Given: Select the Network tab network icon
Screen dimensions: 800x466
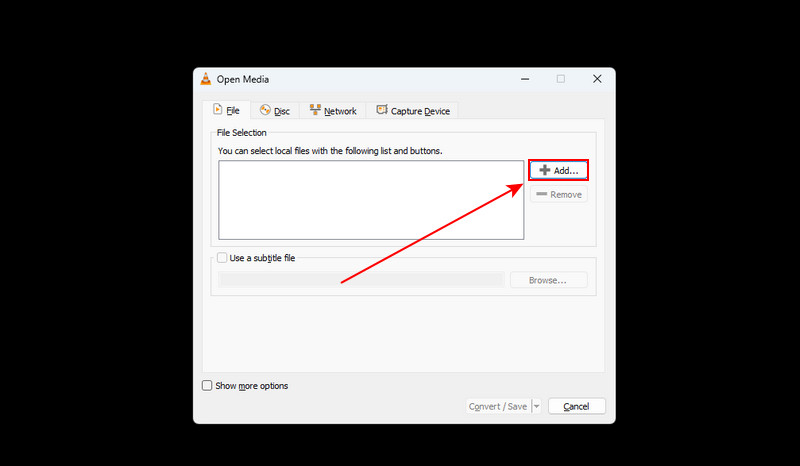Looking at the screenshot, I should [x=315, y=110].
